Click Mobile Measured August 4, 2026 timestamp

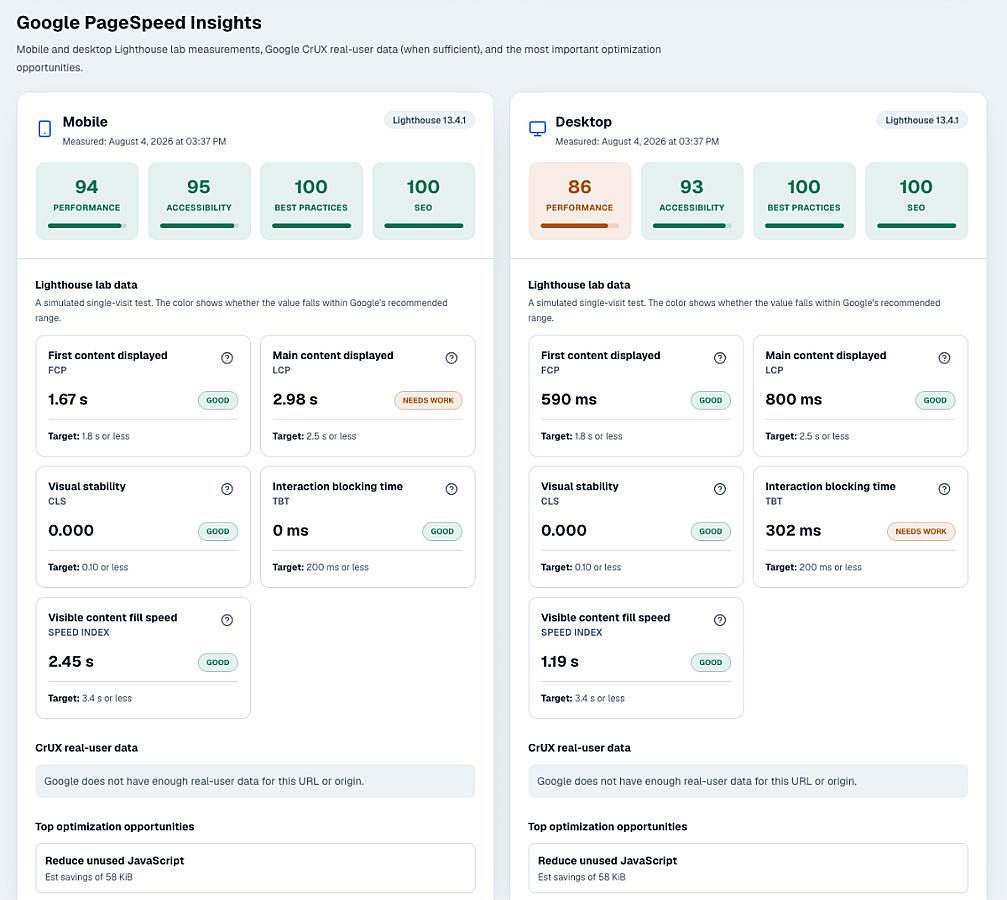coord(144,141)
